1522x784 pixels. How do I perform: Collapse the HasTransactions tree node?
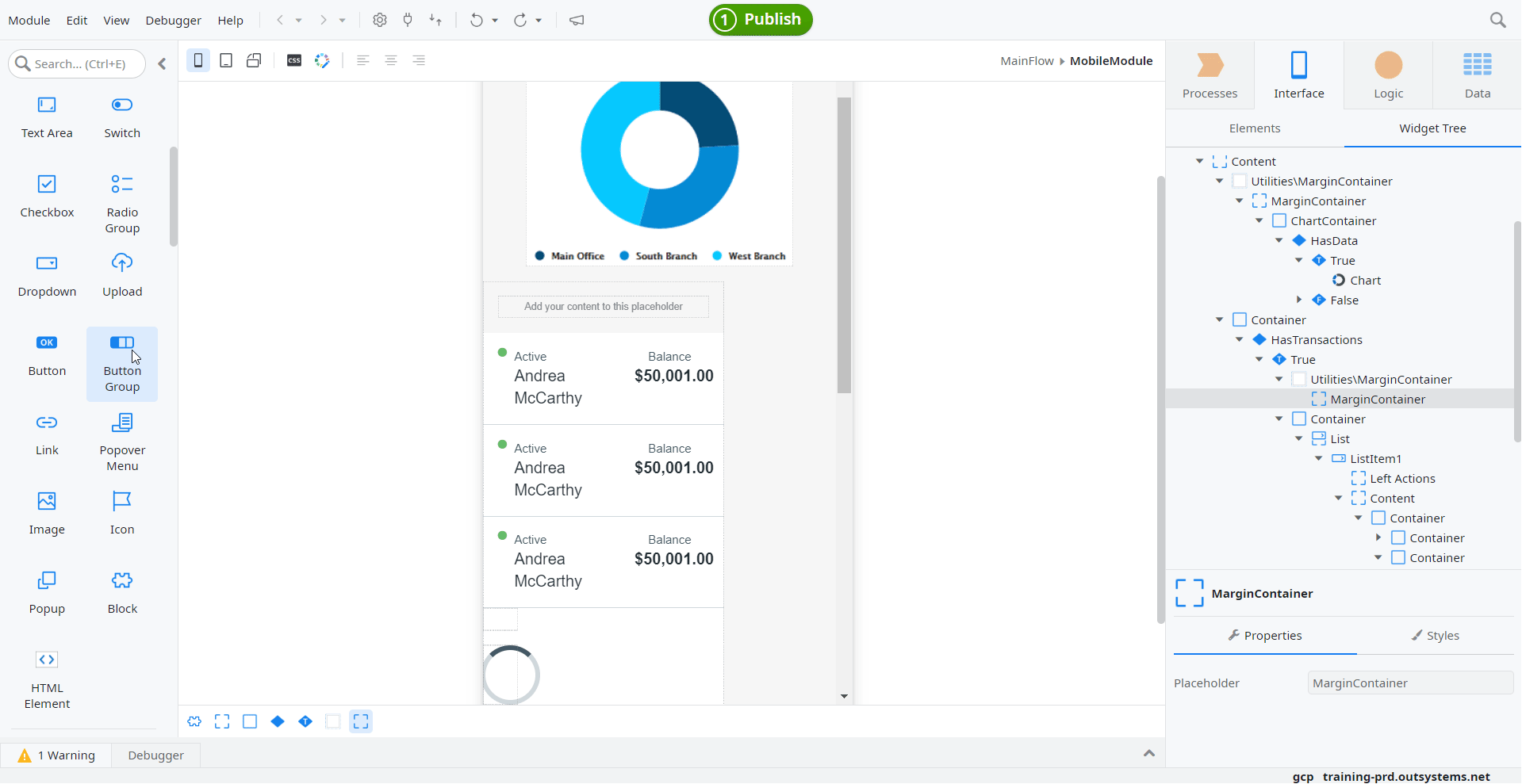click(x=1240, y=339)
